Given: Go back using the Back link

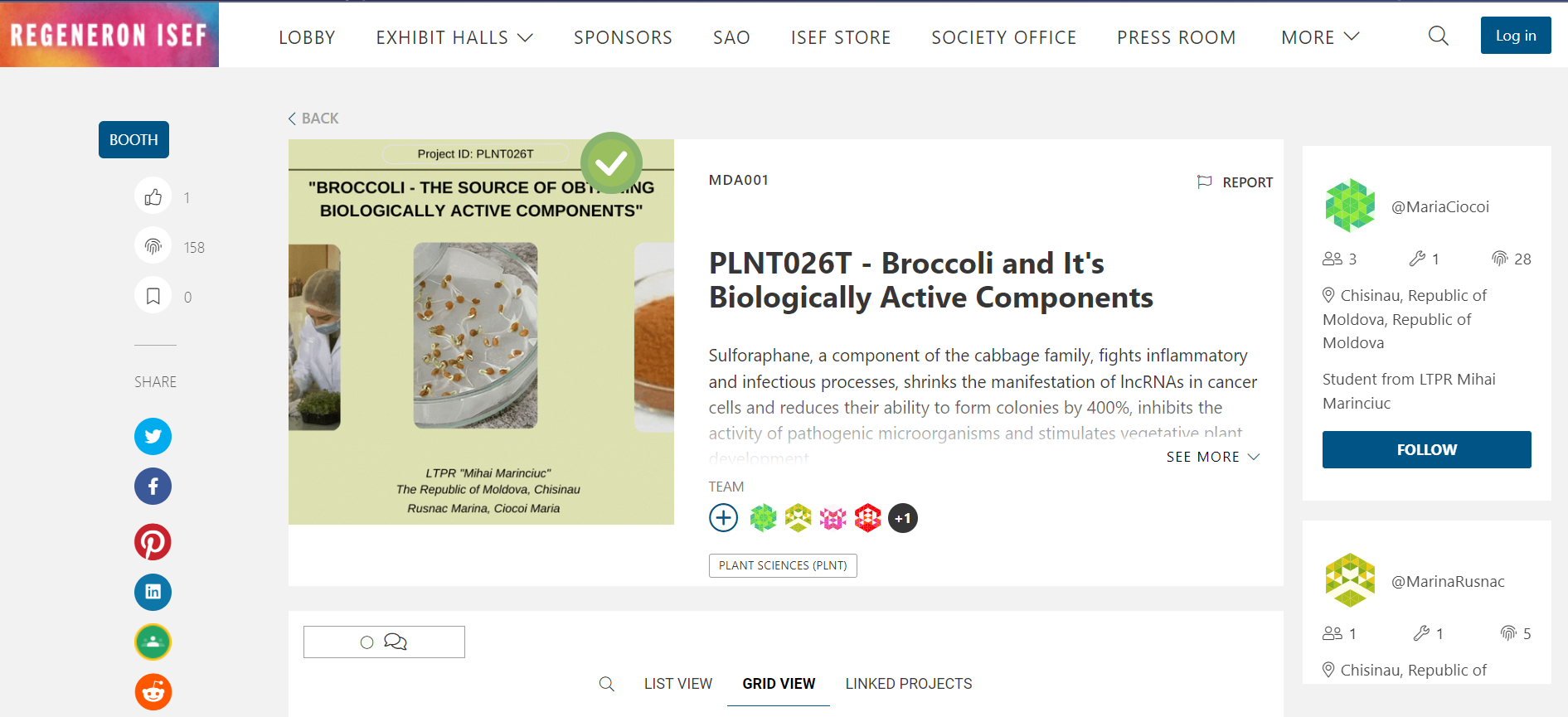Looking at the screenshot, I should click(x=313, y=119).
